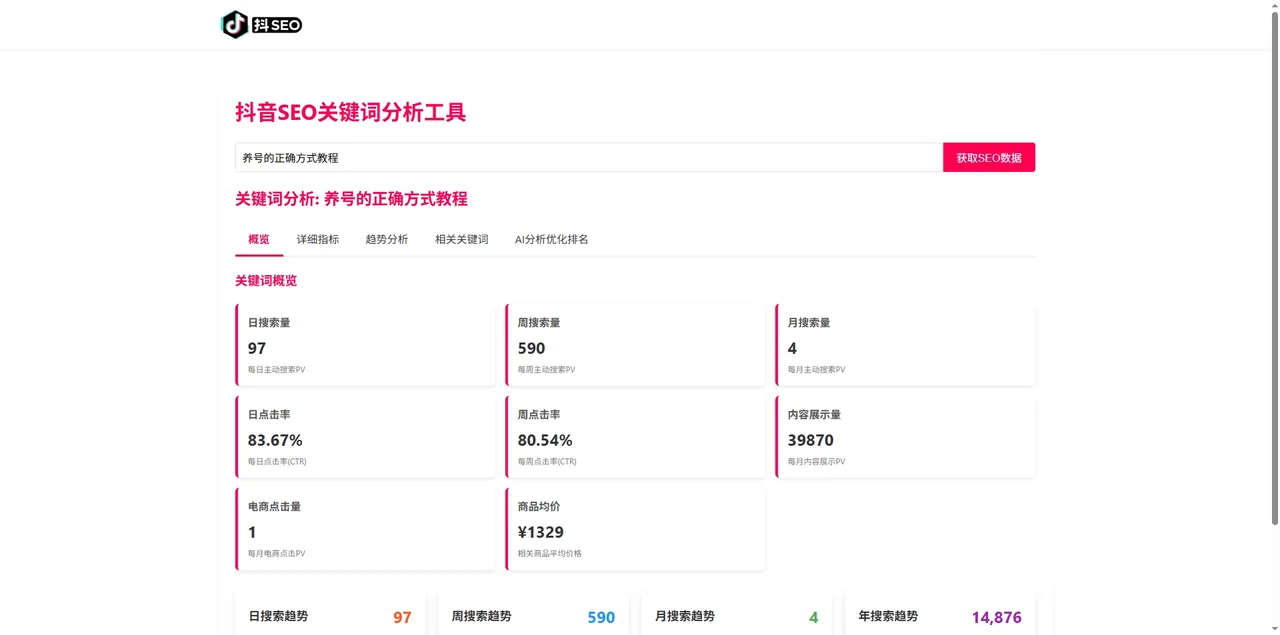Screen dimensions: 1280x635
Task: Click the 年搜索趋势 value 14,876
Action: click(997, 617)
